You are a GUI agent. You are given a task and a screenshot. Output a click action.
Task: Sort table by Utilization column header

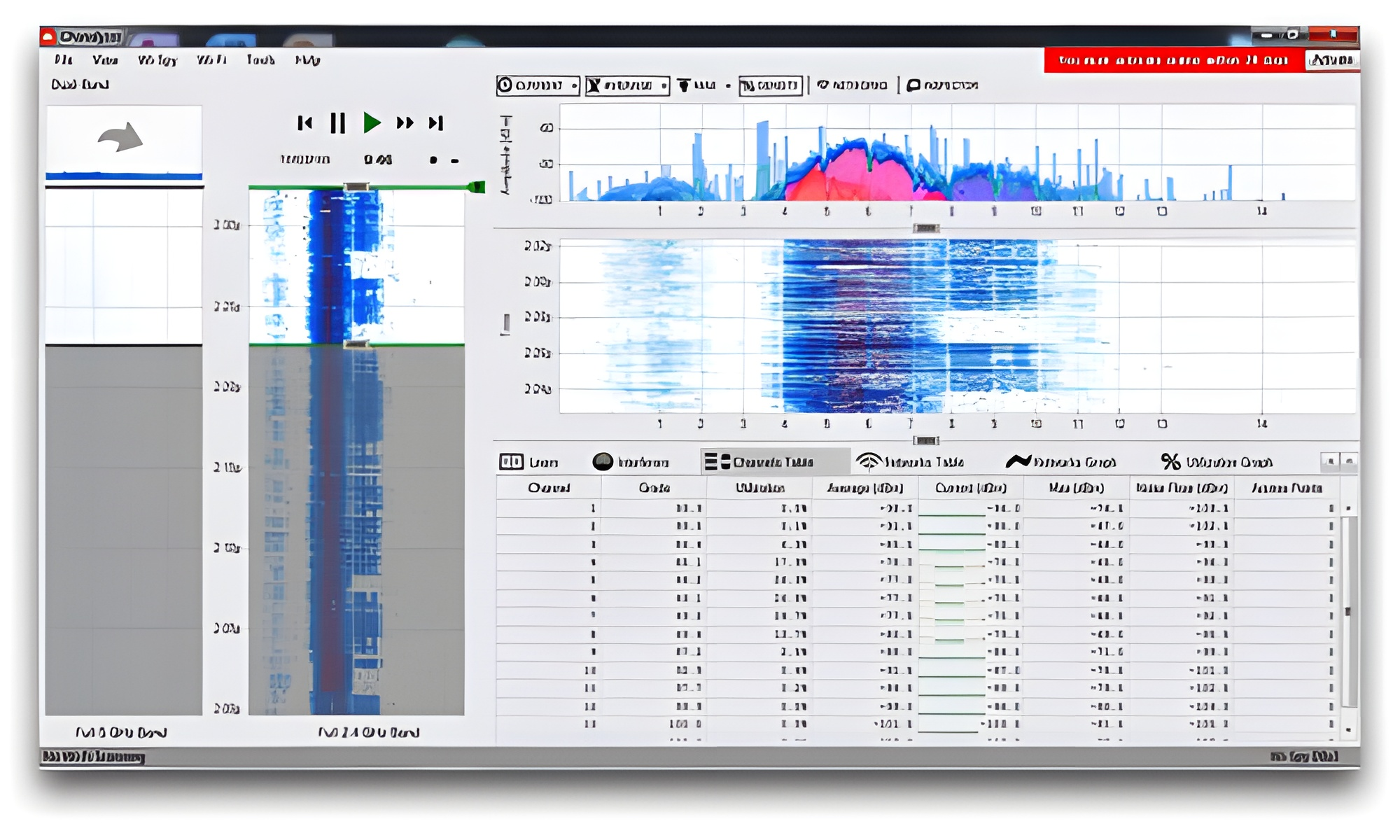tap(759, 488)
